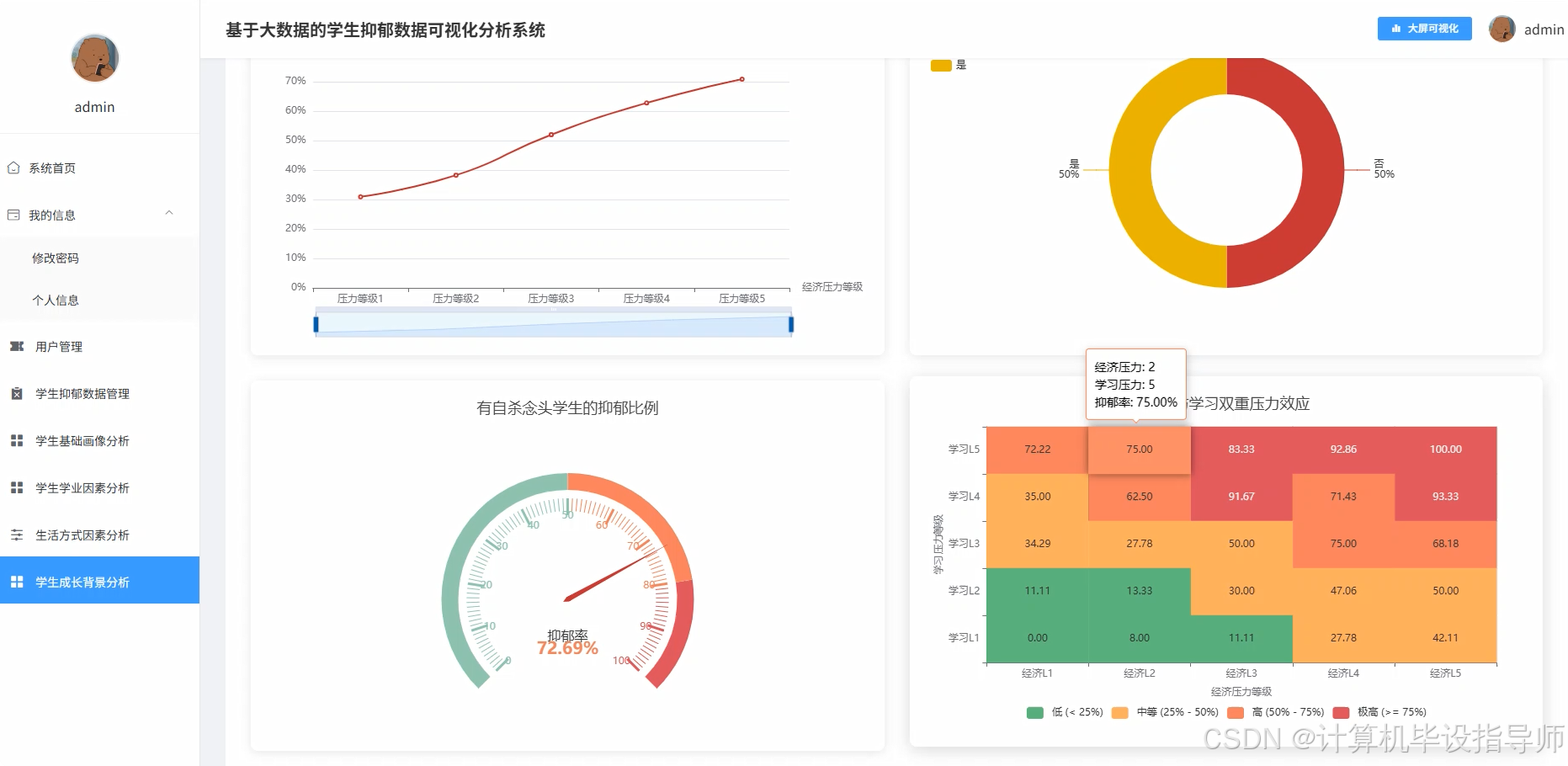This screenshot has width=1568, height=766.
Task: Click the yellow 是 donut segment
Action: point(1130,170)
